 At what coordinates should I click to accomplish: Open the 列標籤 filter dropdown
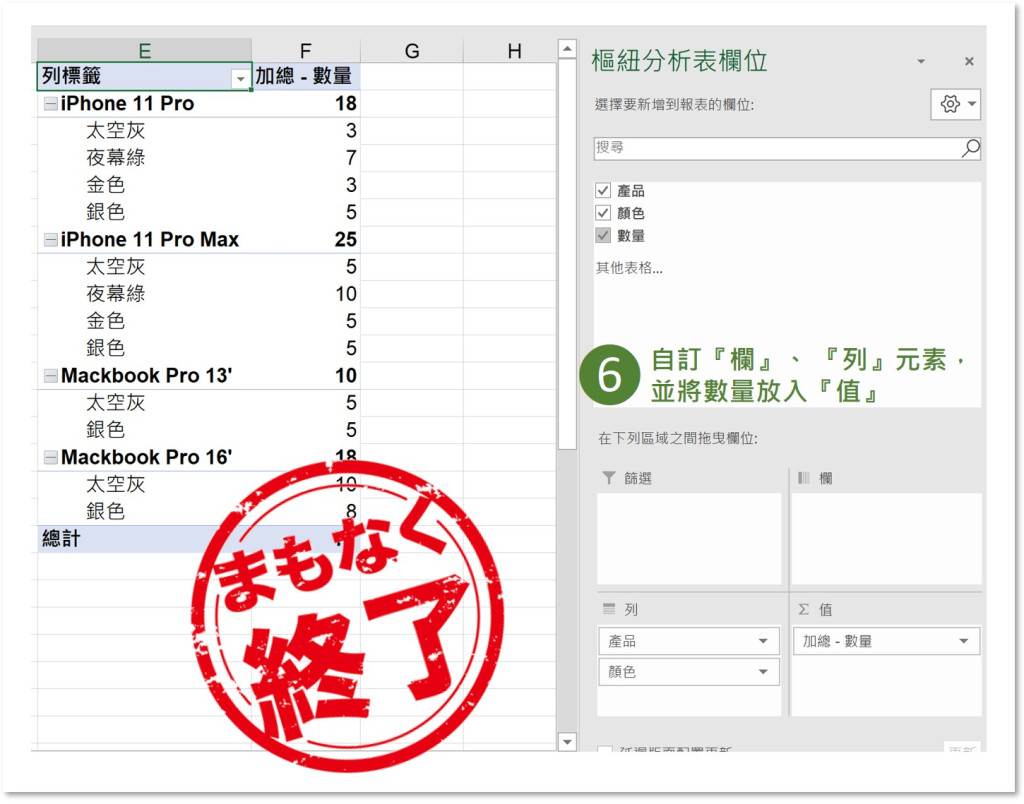(240, 79)
